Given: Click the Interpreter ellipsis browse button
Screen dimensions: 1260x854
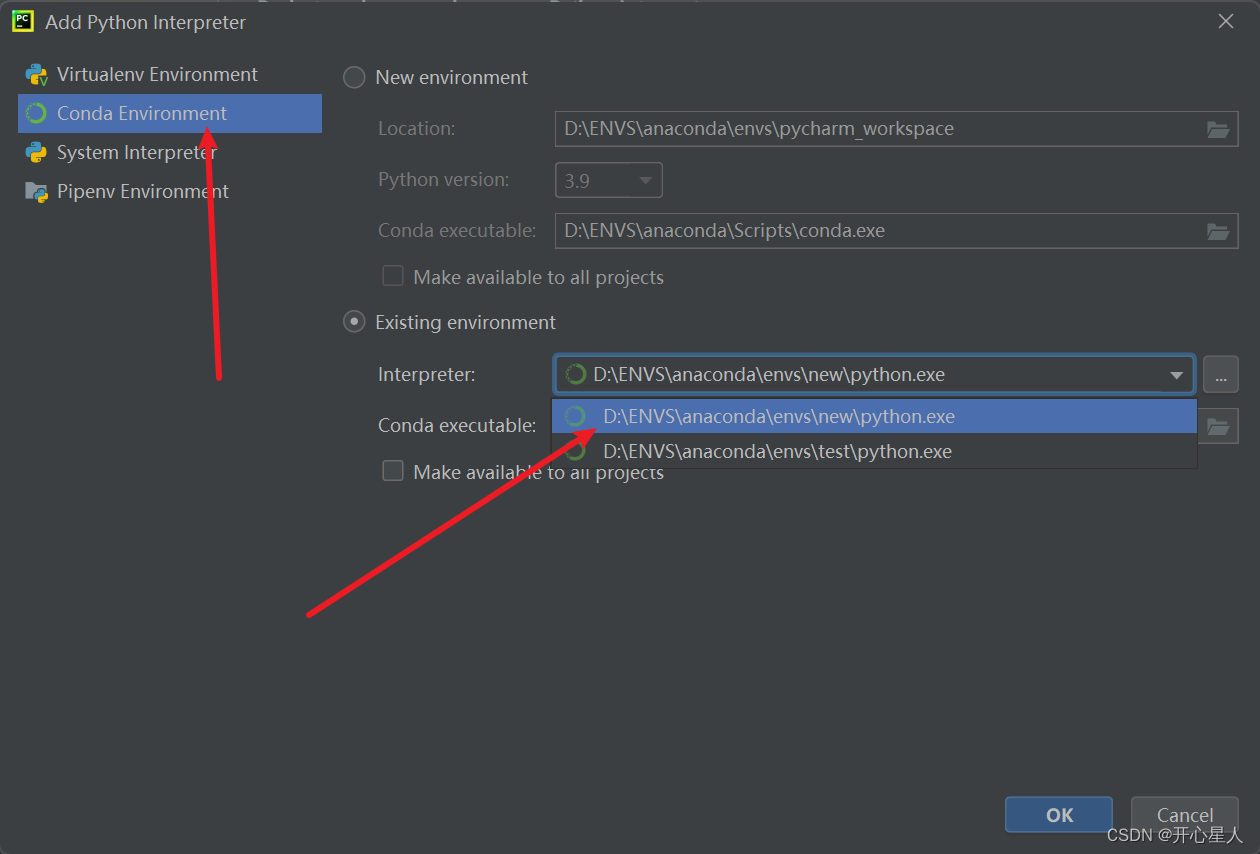Looking at the screenshot, I should 1221,375.
